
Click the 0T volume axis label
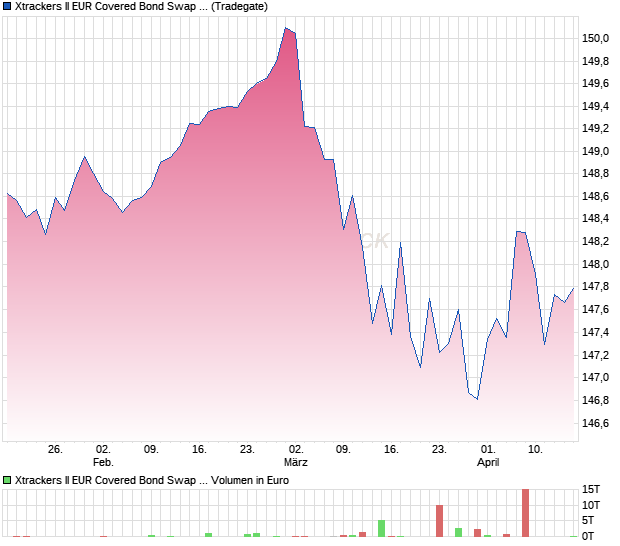point(590,536)
